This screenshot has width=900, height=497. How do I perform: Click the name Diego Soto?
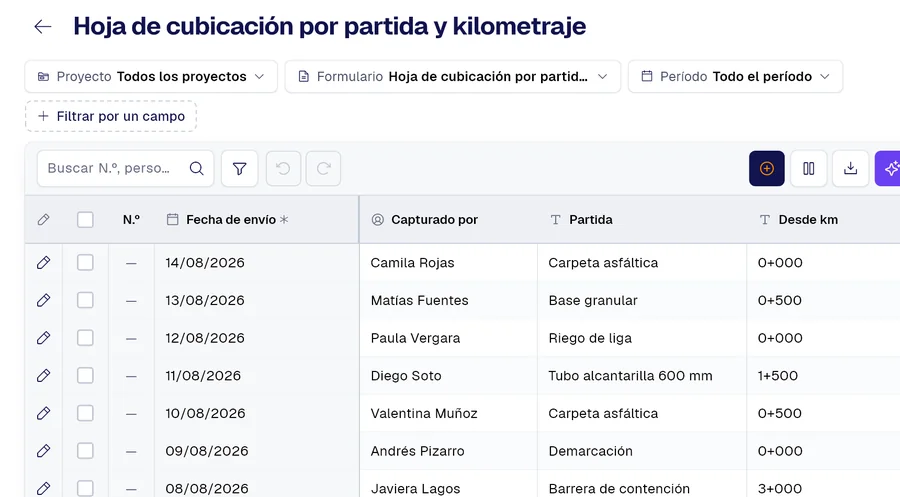406,376
